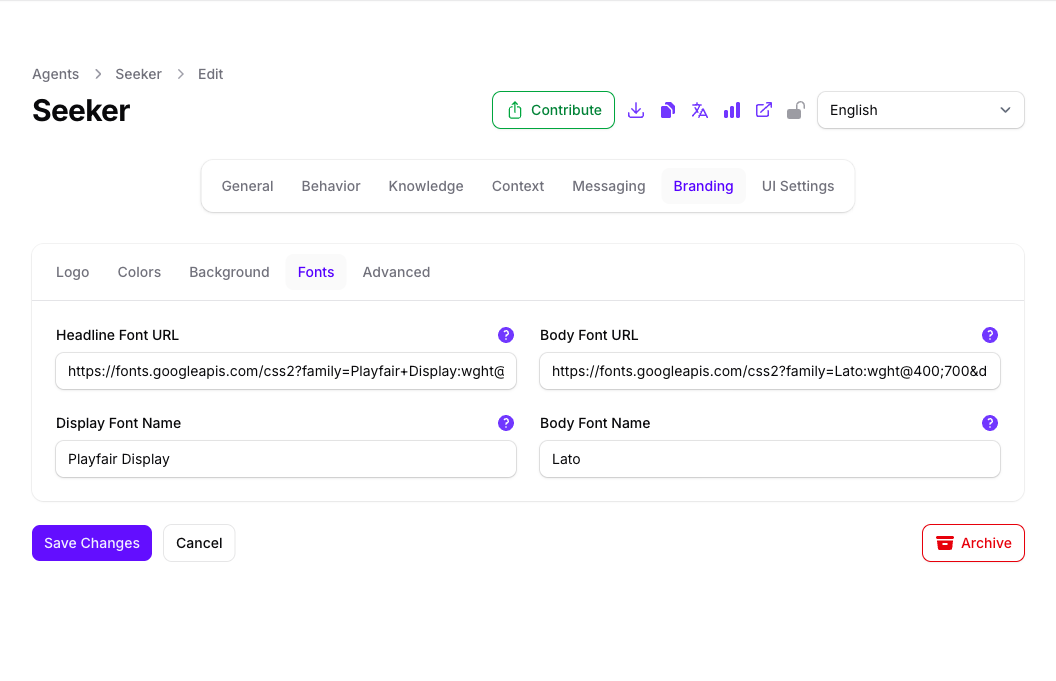1056x681 pixels.
Task: Open the English language dropdown
Action: click(x=921, y=110)
